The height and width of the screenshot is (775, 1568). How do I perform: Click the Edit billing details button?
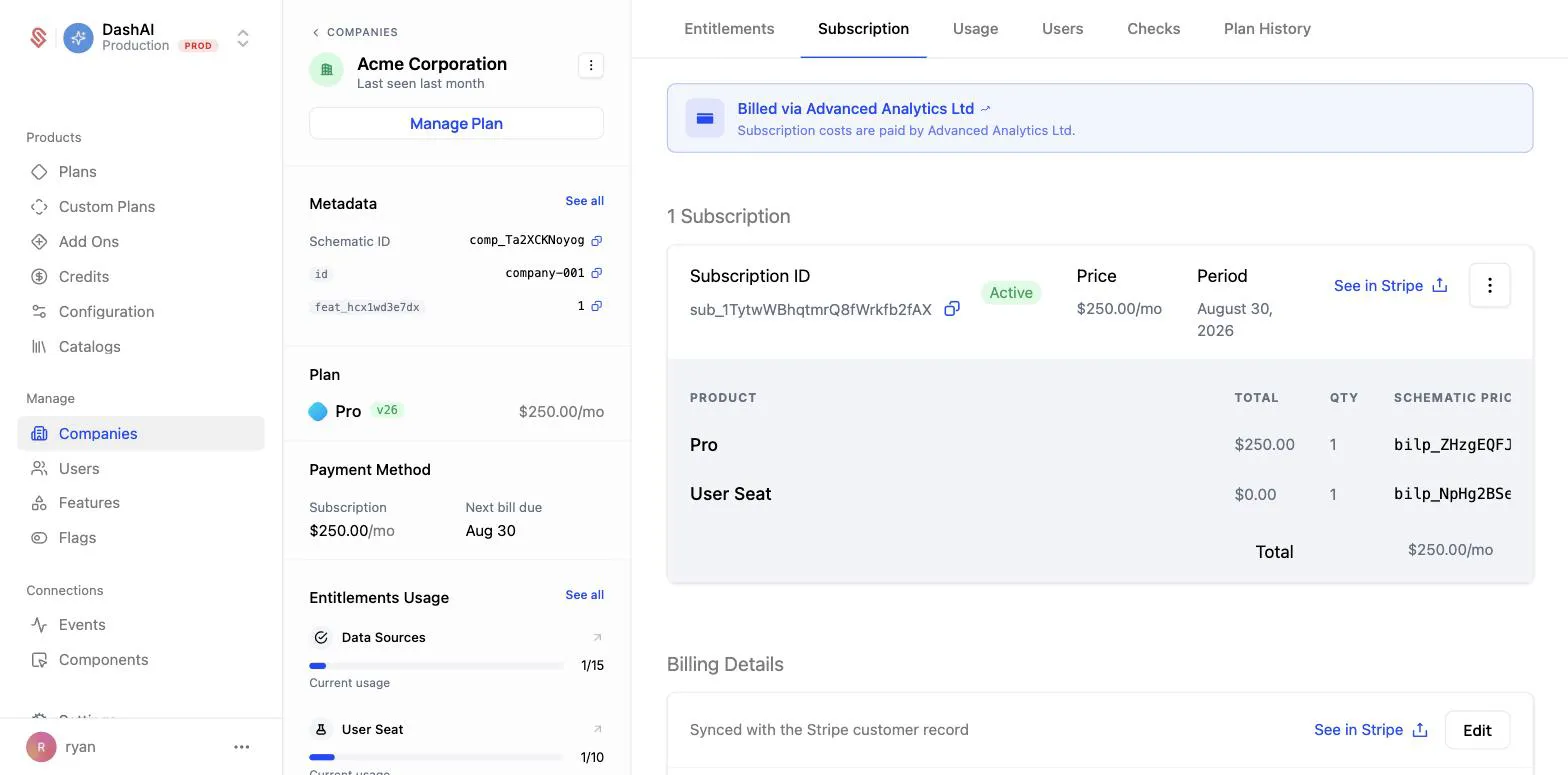click(1477, 730)
